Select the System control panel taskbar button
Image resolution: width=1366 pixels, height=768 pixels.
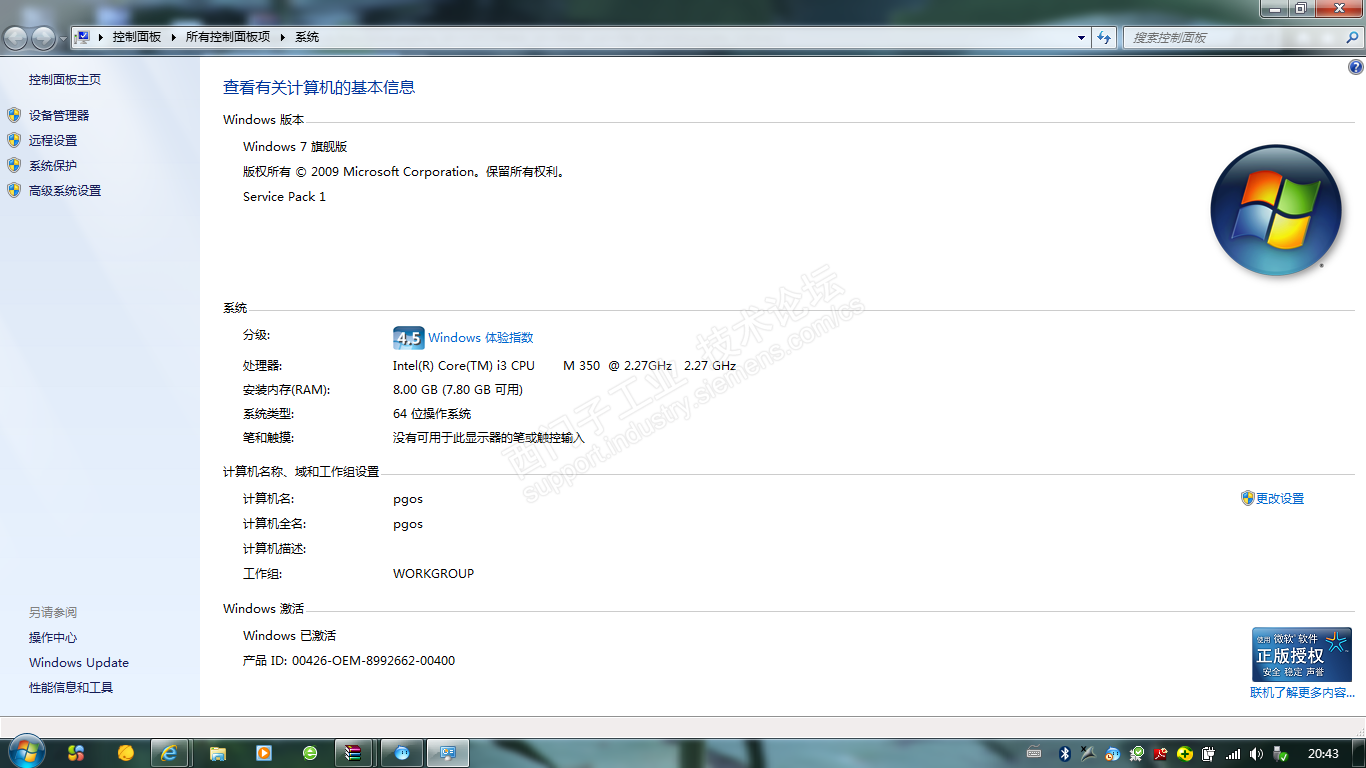coord(448,753)
